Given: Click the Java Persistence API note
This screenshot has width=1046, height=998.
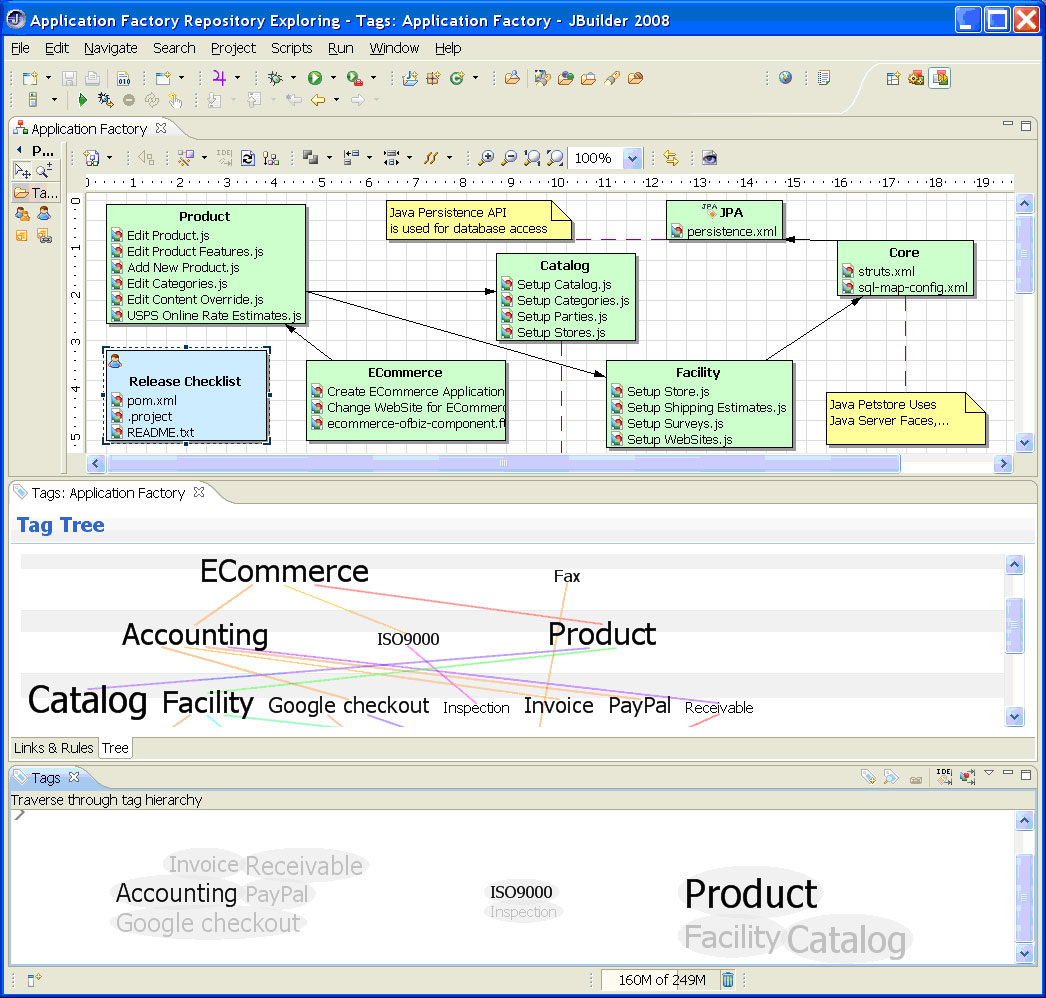Looking at the screenshot, I should pos(479,221).
